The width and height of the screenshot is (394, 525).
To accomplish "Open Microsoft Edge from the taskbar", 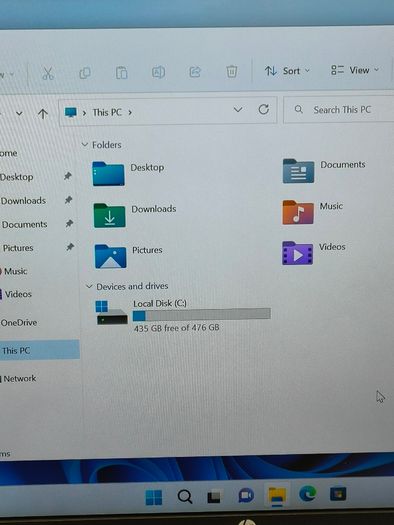I will click(x=307, y=494).
